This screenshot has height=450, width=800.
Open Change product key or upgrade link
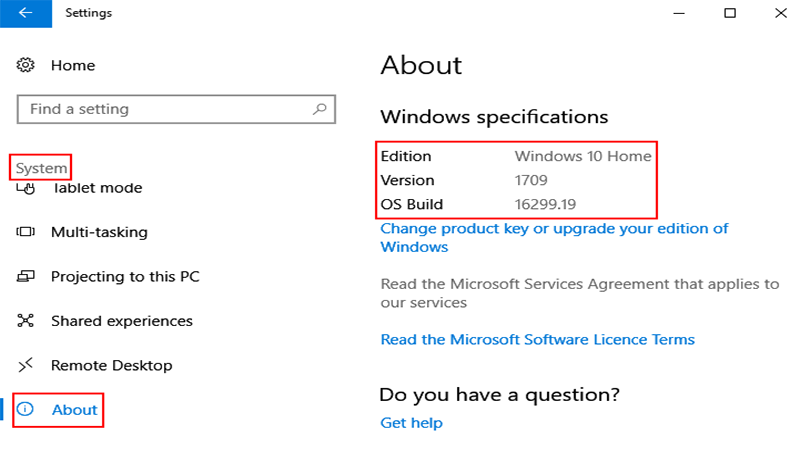[x=554, y=238]
